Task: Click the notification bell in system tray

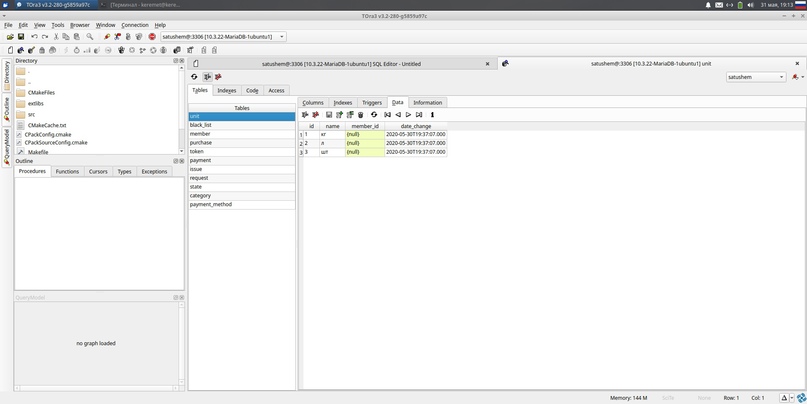Action: coord(708,5)
